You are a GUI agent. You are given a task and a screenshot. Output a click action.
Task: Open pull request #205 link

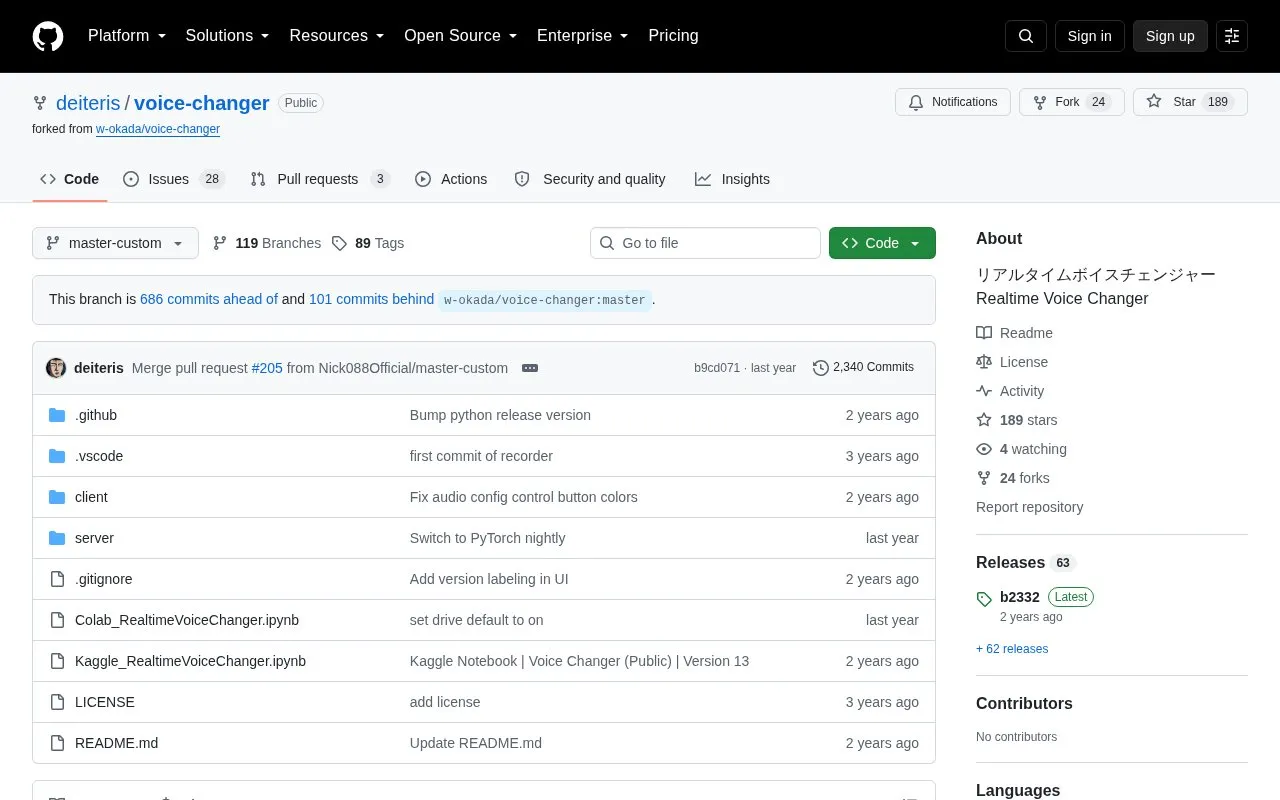click(267, 368)
